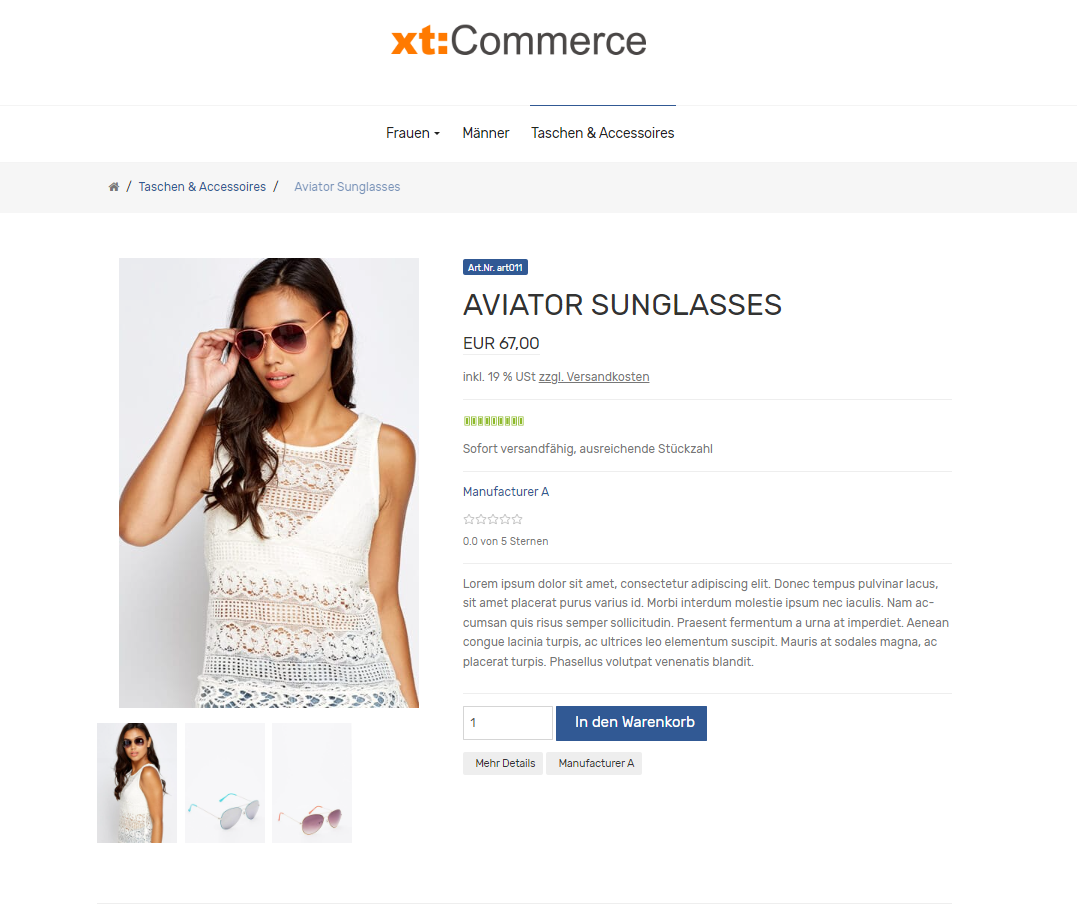Image resolution: width=1077 pixels, height=924 pixels.
Task: Select the pink sunglasses thumbnail
Action: (x=312, y=783)
